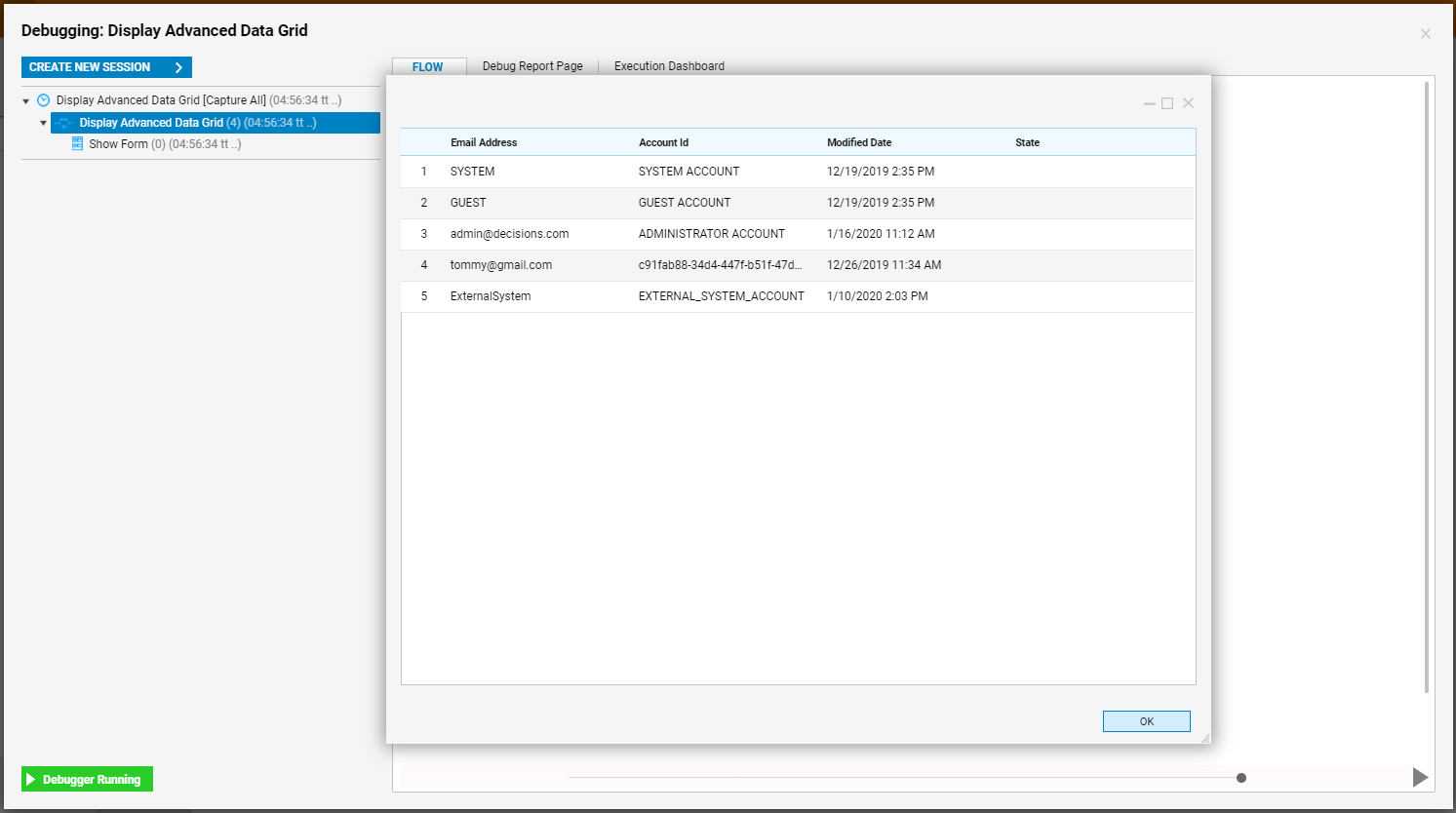Click the vertical scrollbar of flow panel
Viewport: 1456px width, 813px height.
click(x=1427, y=387)
